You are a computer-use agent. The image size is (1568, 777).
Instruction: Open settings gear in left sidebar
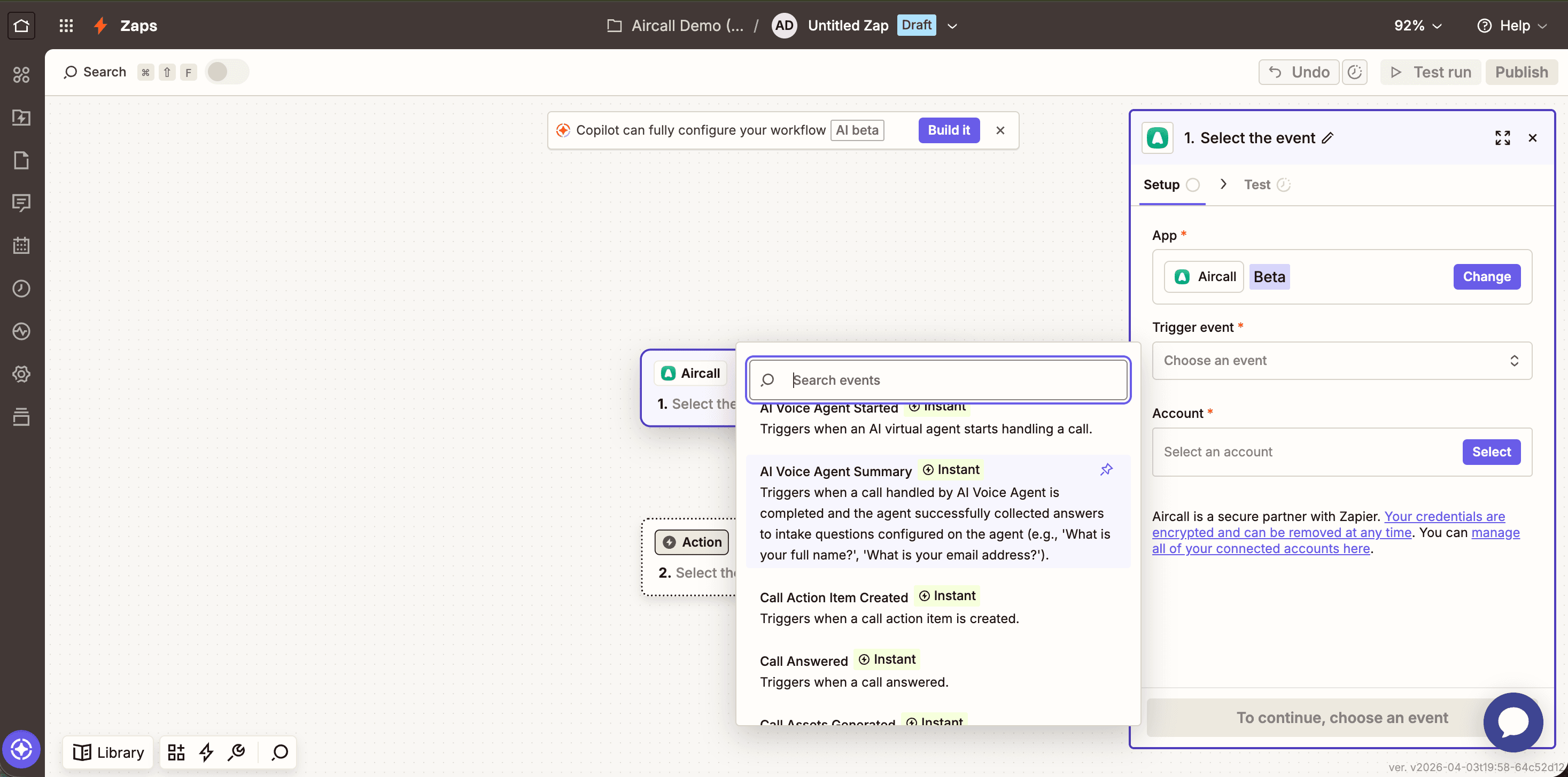click(21, 374)
